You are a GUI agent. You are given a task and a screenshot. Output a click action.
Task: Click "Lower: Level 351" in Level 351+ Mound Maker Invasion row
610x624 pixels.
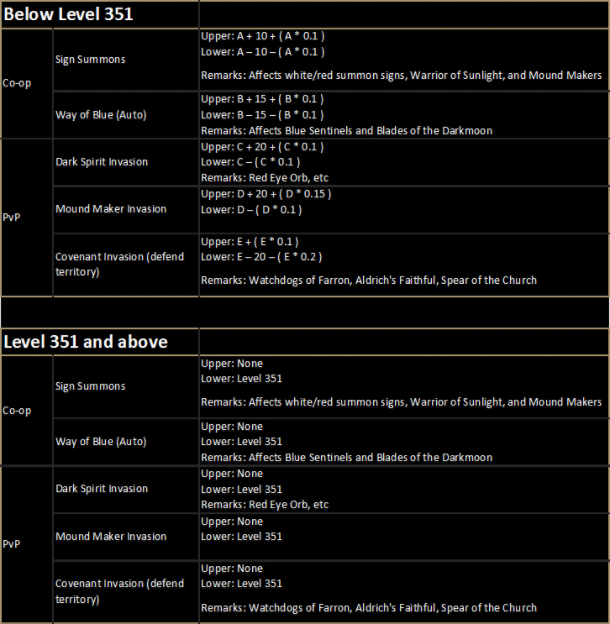242,537
